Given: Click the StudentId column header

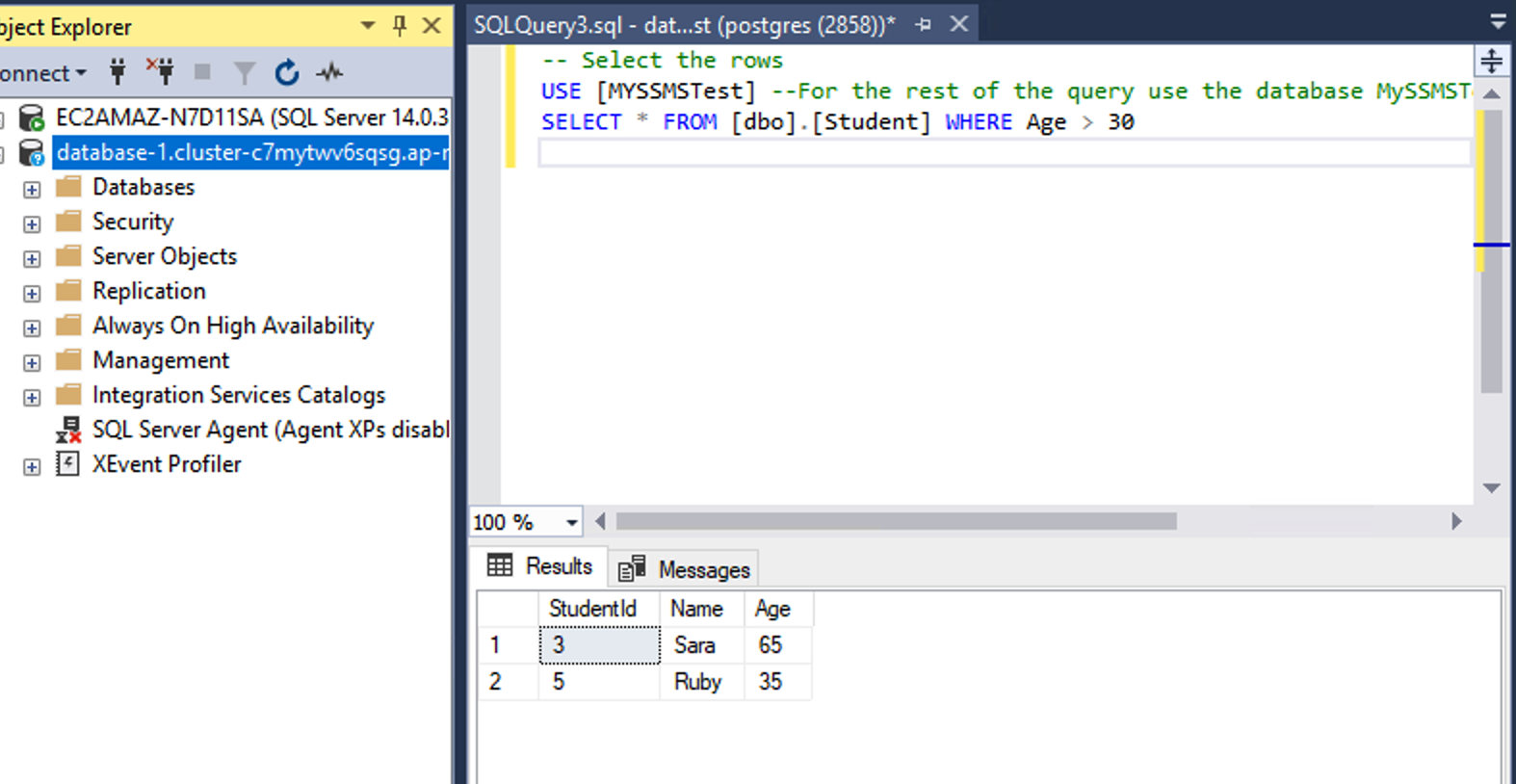Looking at the screenshot, I should pos(598,609).
